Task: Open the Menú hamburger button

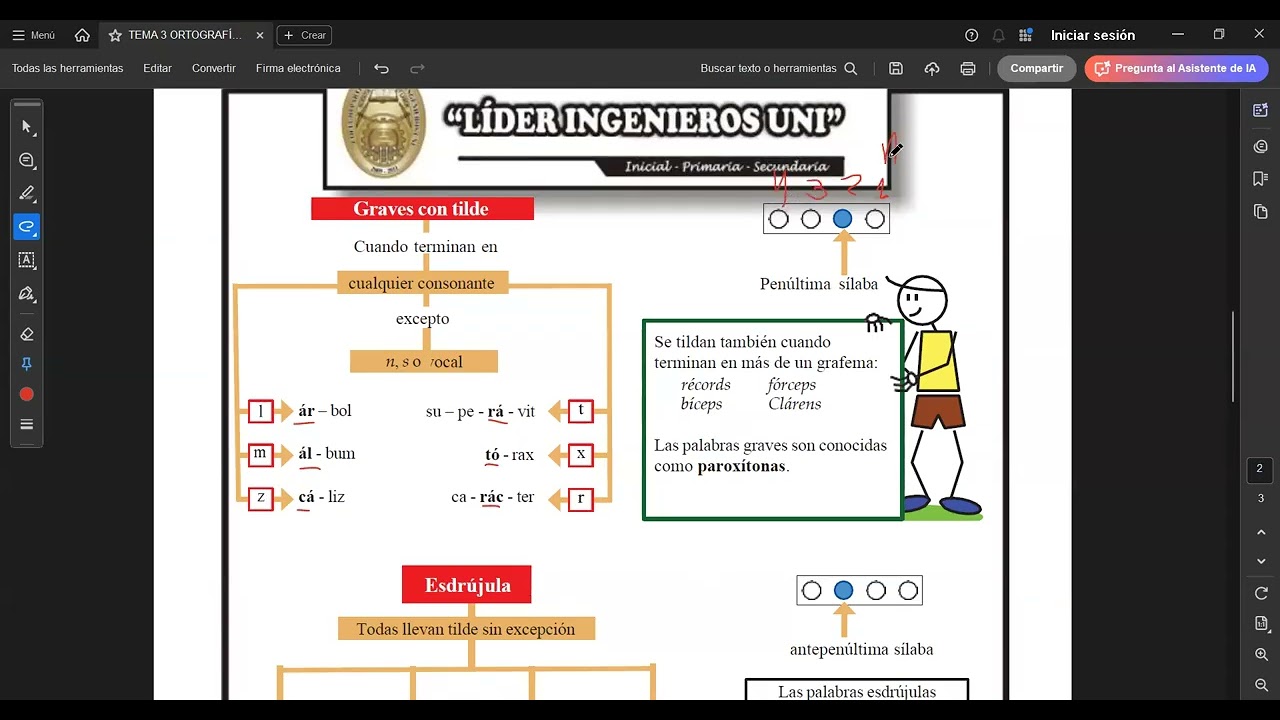Action: pos(33,35)
